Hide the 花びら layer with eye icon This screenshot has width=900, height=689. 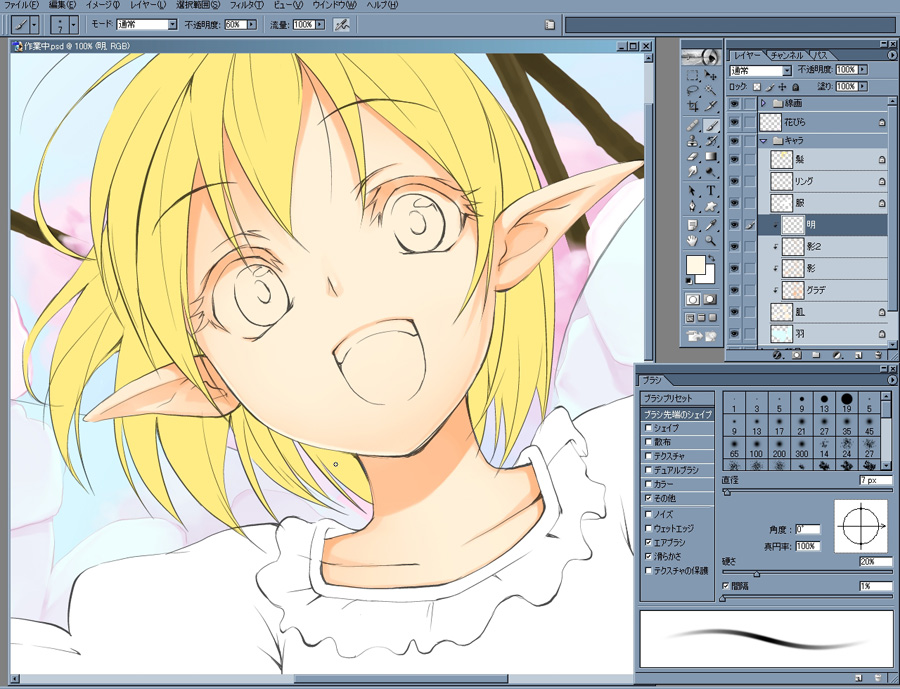[734, 122]
